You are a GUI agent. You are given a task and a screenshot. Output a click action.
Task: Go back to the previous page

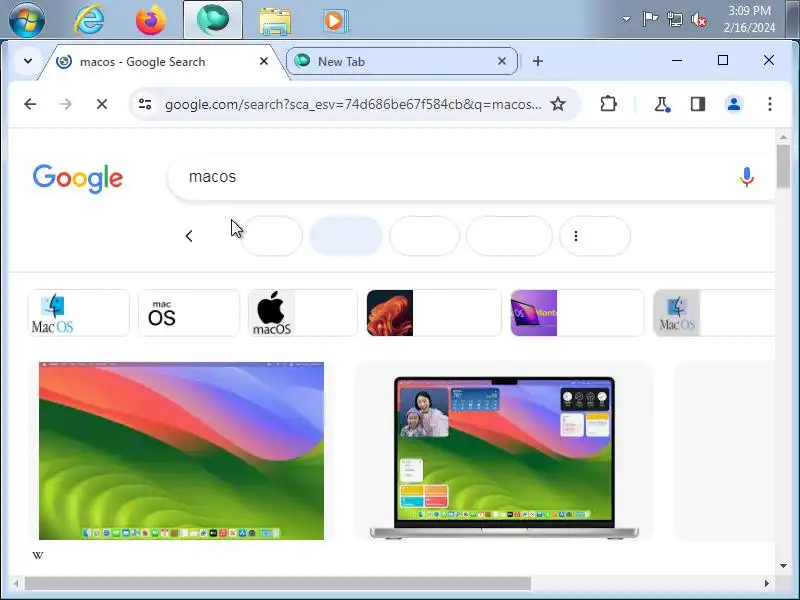click(30, 104)
